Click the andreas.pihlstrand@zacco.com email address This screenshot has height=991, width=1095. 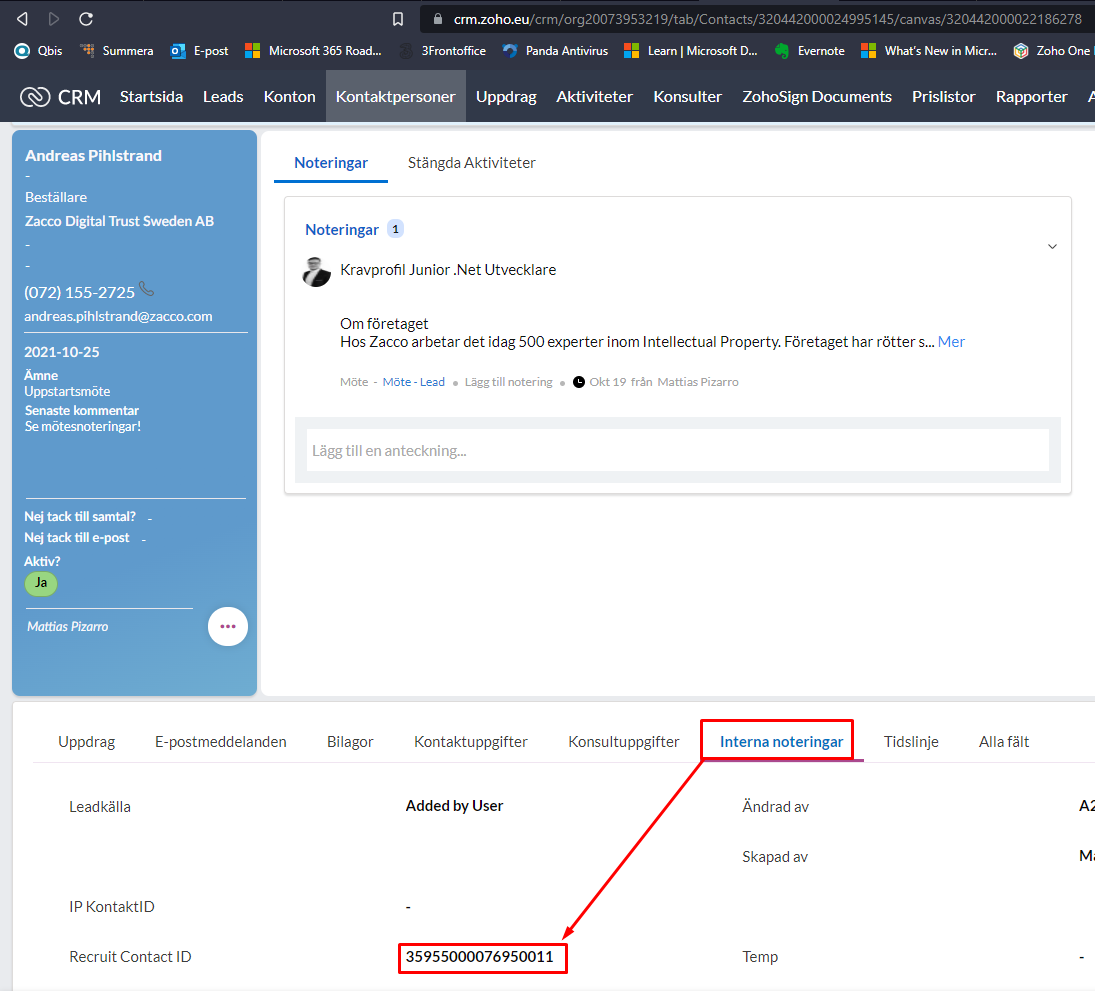[118, 316]
